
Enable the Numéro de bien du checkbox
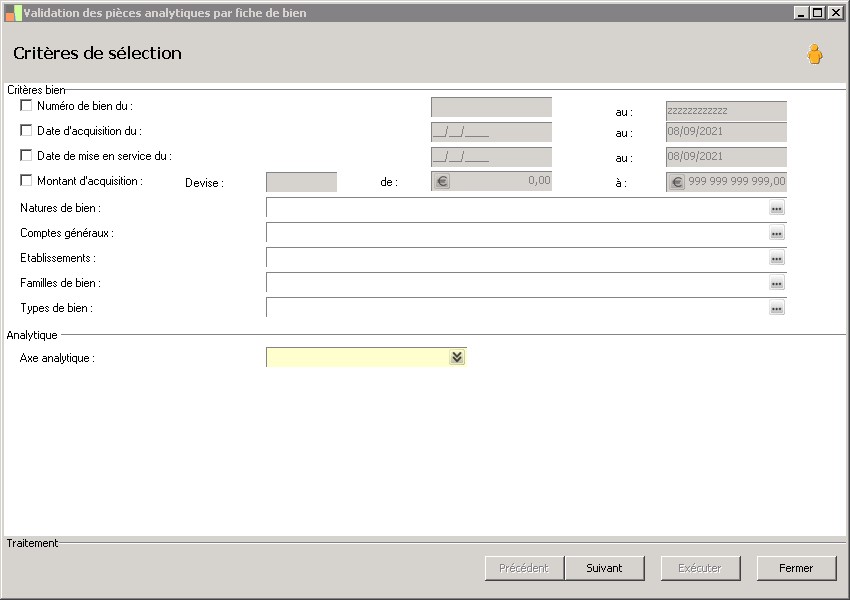click(26, 105)
